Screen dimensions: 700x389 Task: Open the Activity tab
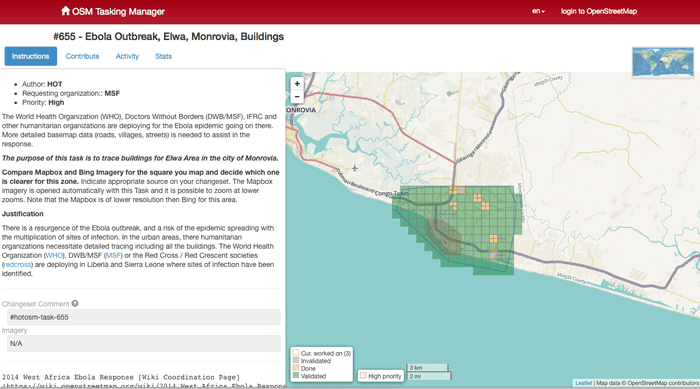[127, 56]
